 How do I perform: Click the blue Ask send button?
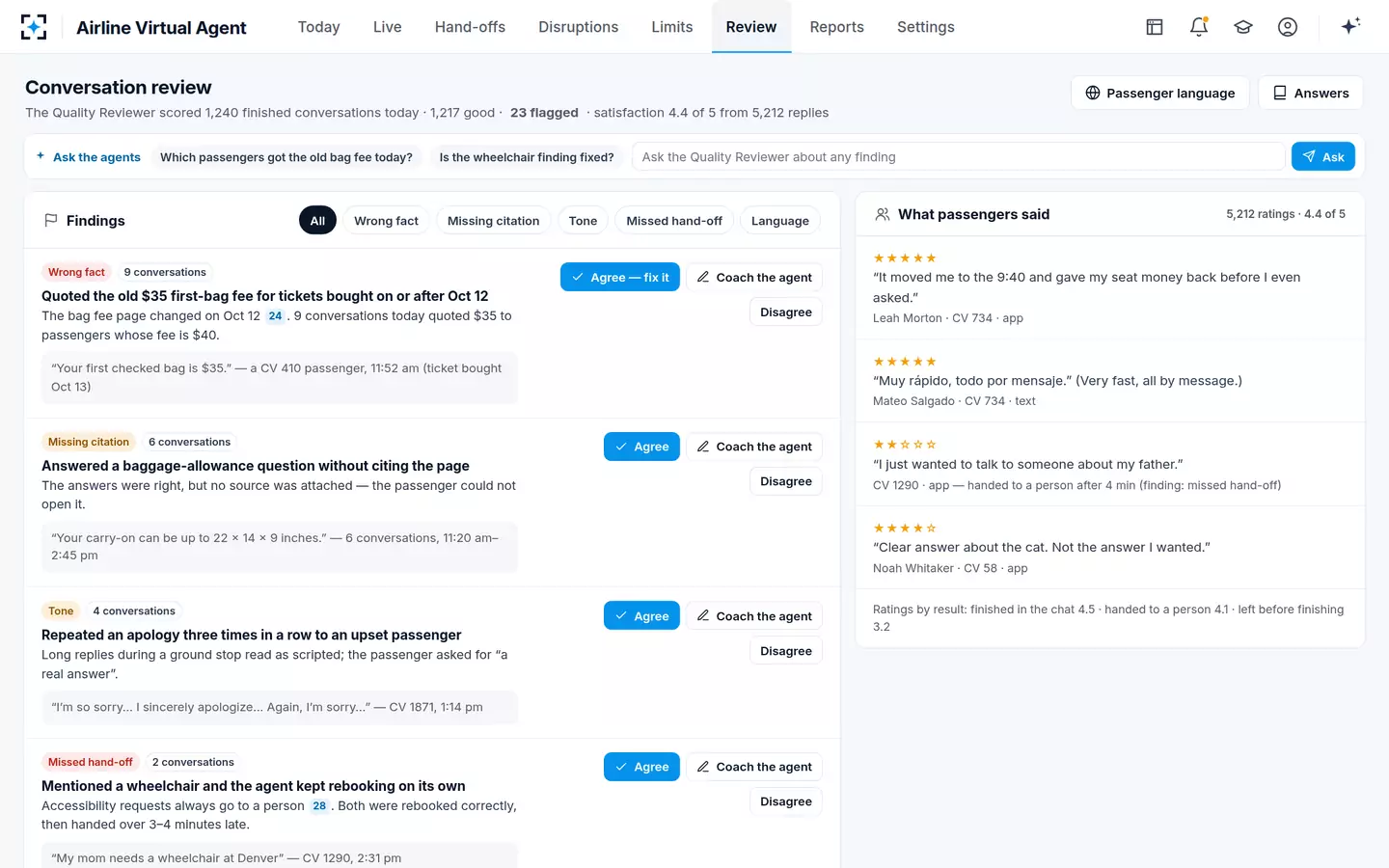click(1323, 156)
